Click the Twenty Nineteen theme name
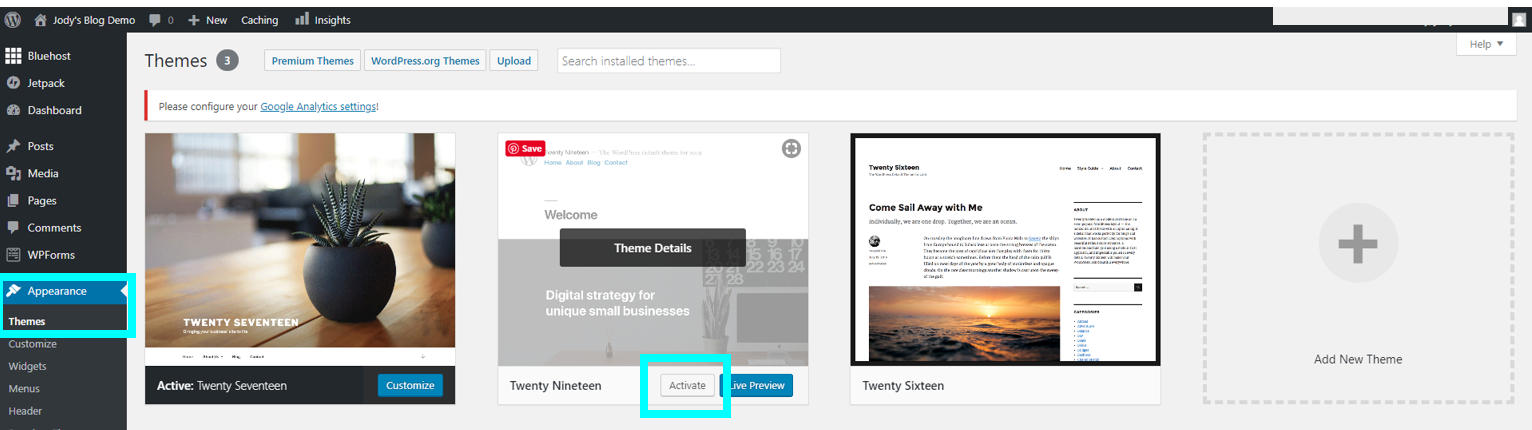Image resolution: width=1532 pixels, height=430 pixels. pyautogui.click(x=555, y=385)
